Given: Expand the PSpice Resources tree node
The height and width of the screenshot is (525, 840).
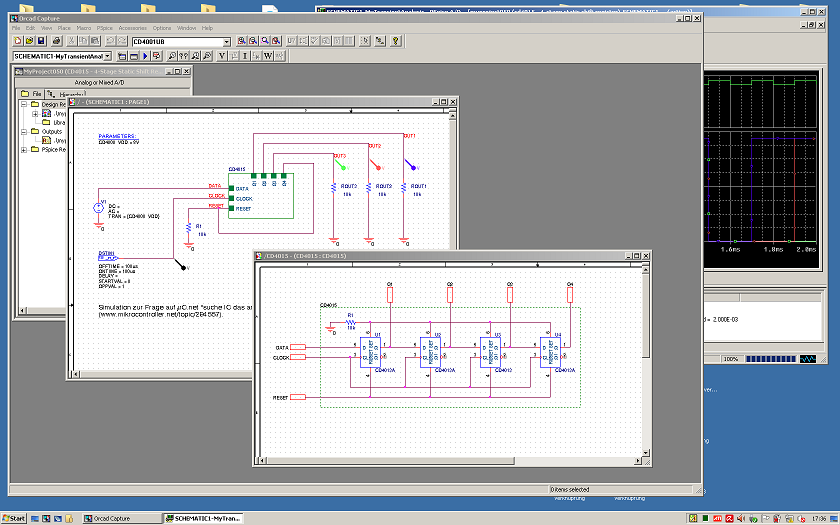Looking at the screenshot, I should click(24, 150).
